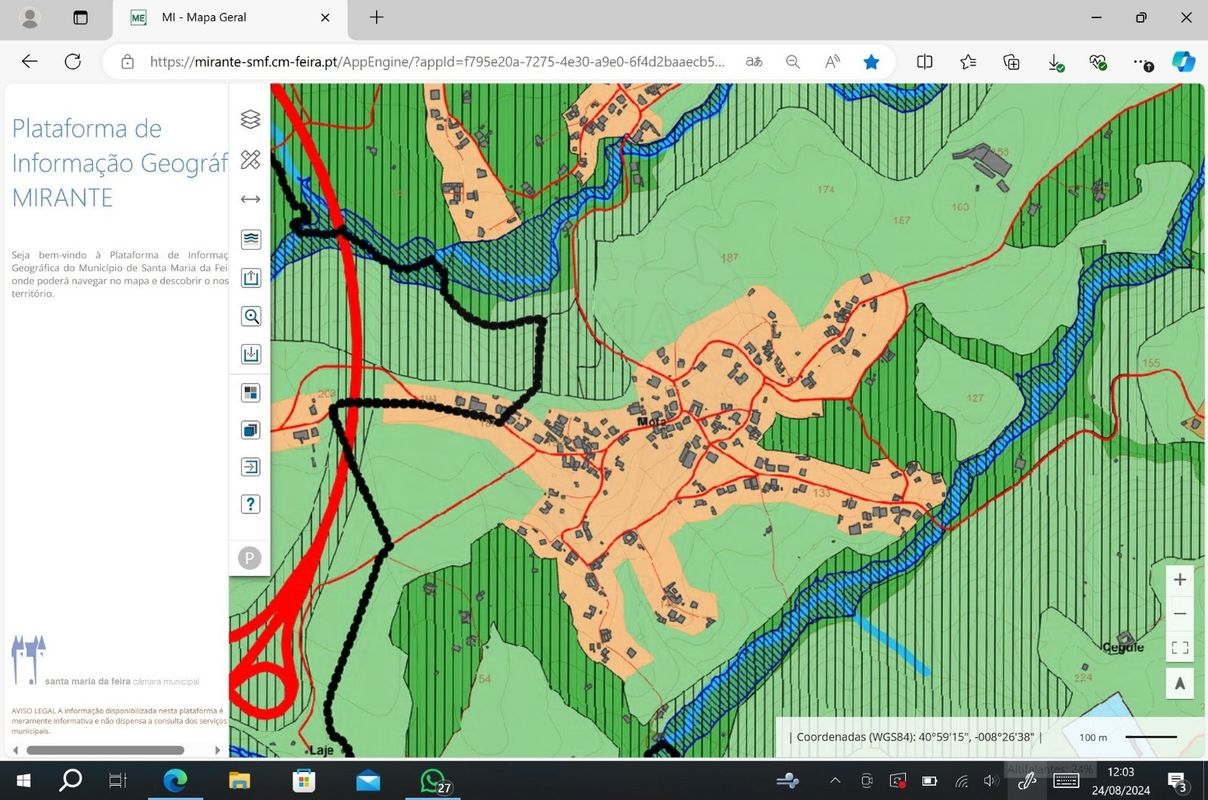
Task: Open the browser downloads flyout
Action: coord(1055,62)
